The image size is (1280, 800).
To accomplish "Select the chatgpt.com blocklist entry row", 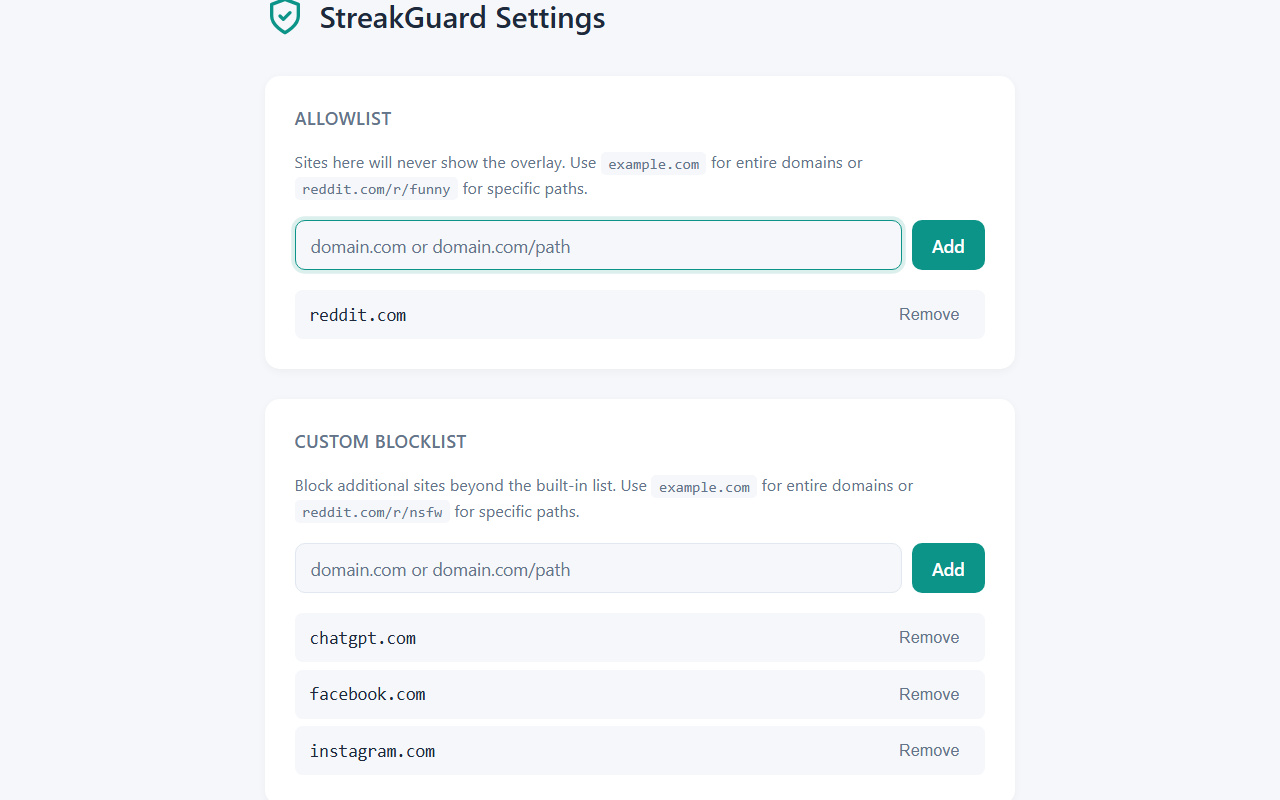I will point(639,637).
